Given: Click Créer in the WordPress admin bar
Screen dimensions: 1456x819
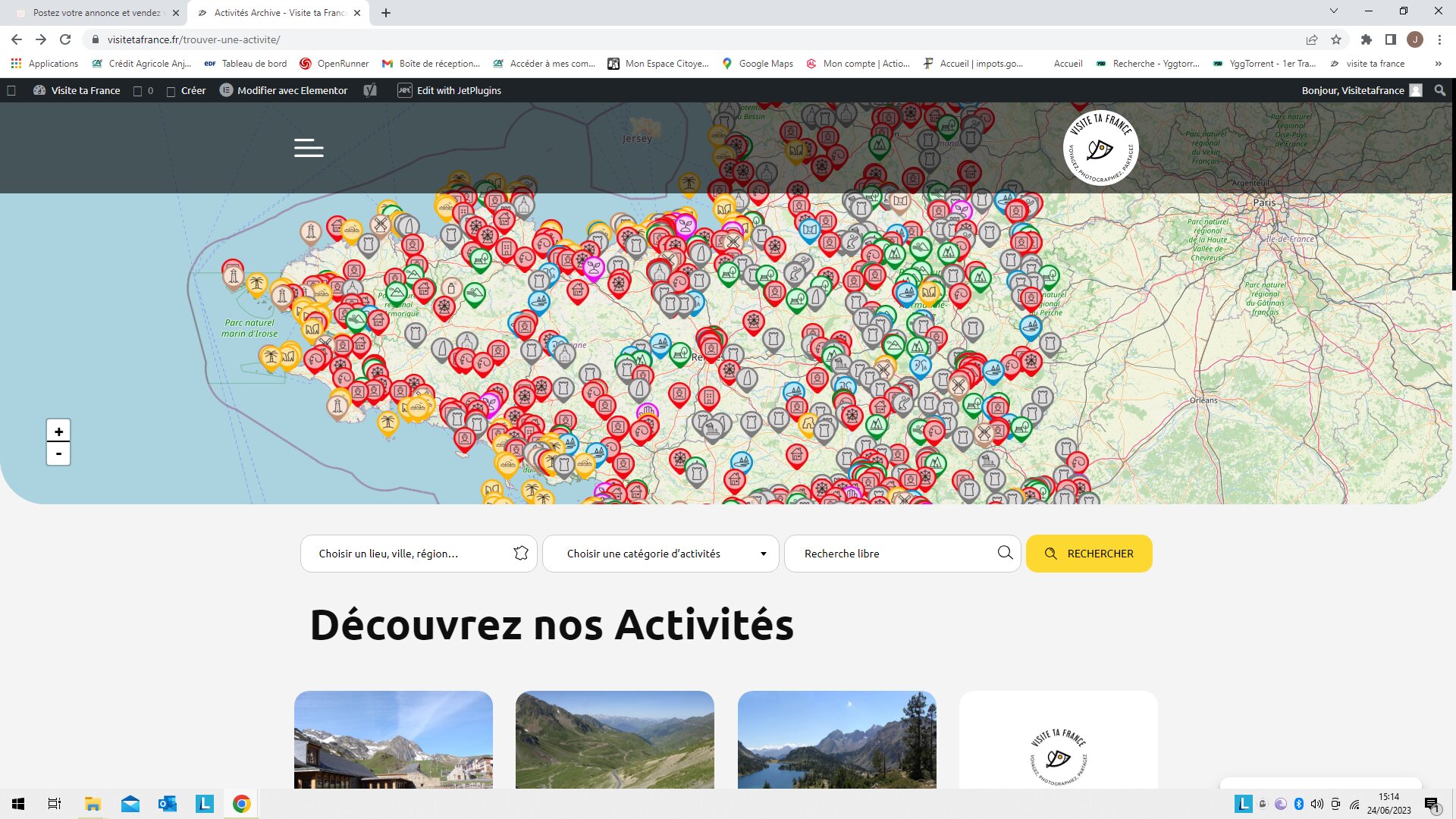Looking at the screenshot, I should coord(187,90).
